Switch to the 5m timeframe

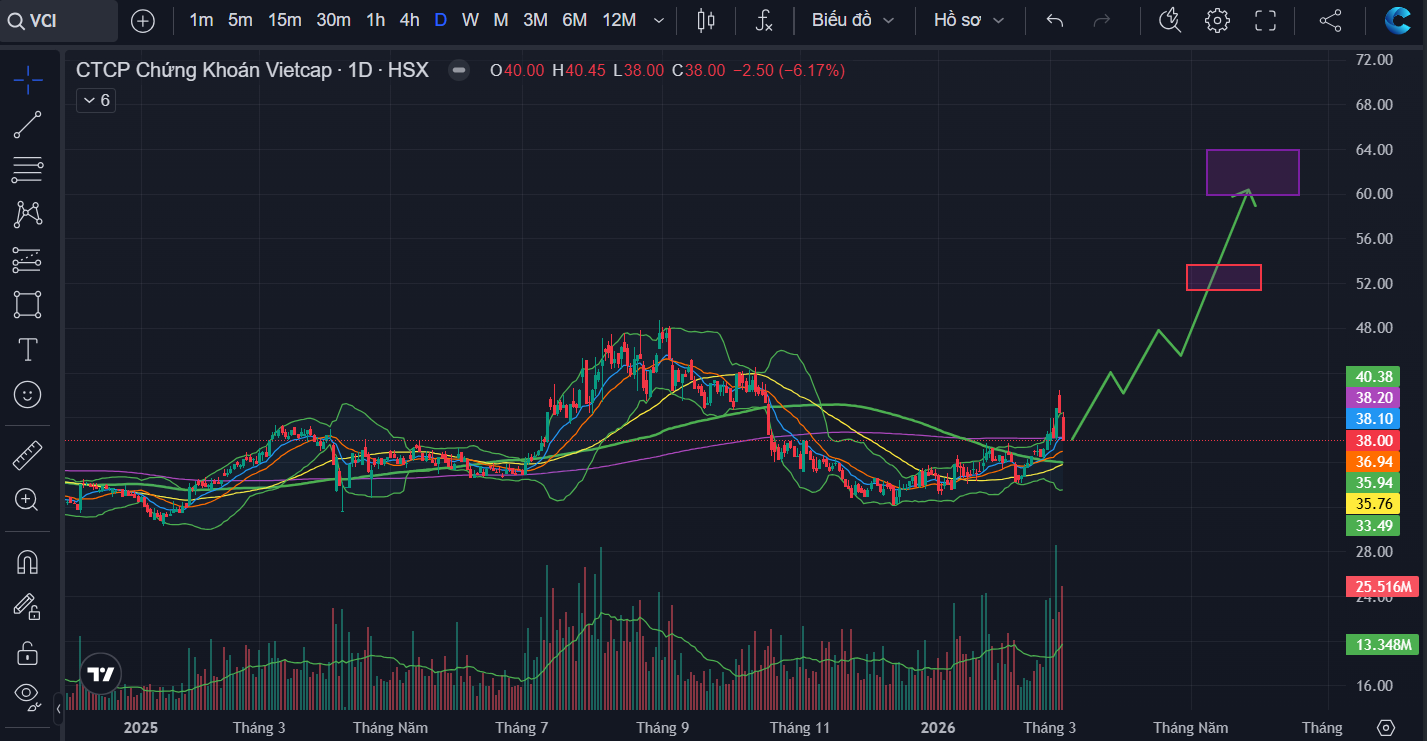[240, 20]
